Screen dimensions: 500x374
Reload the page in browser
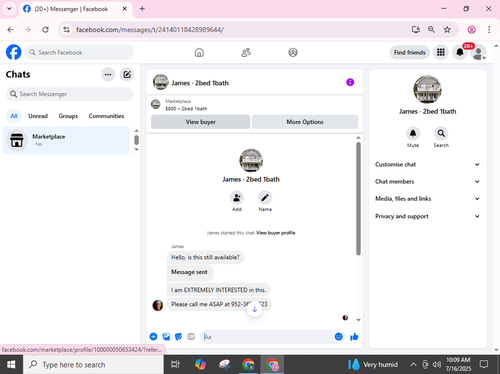[x=45, y=30]
